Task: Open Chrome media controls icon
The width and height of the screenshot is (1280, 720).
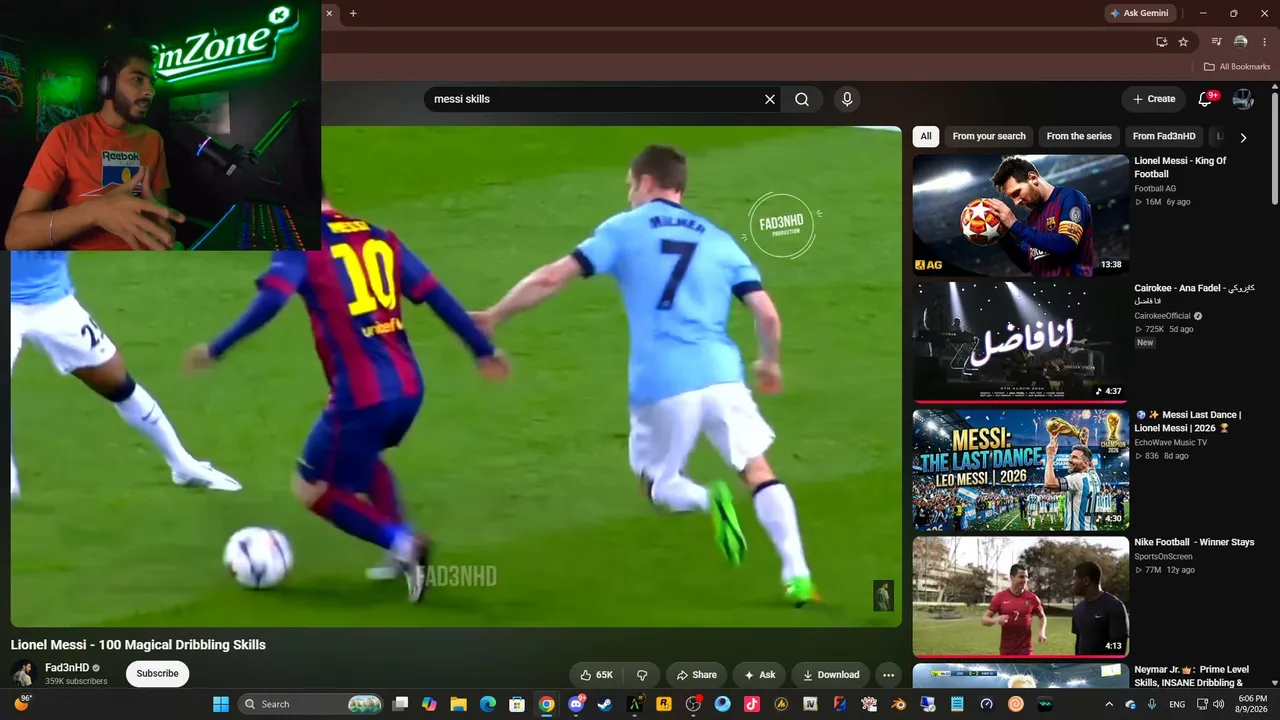Action: tap(1217, 42)
